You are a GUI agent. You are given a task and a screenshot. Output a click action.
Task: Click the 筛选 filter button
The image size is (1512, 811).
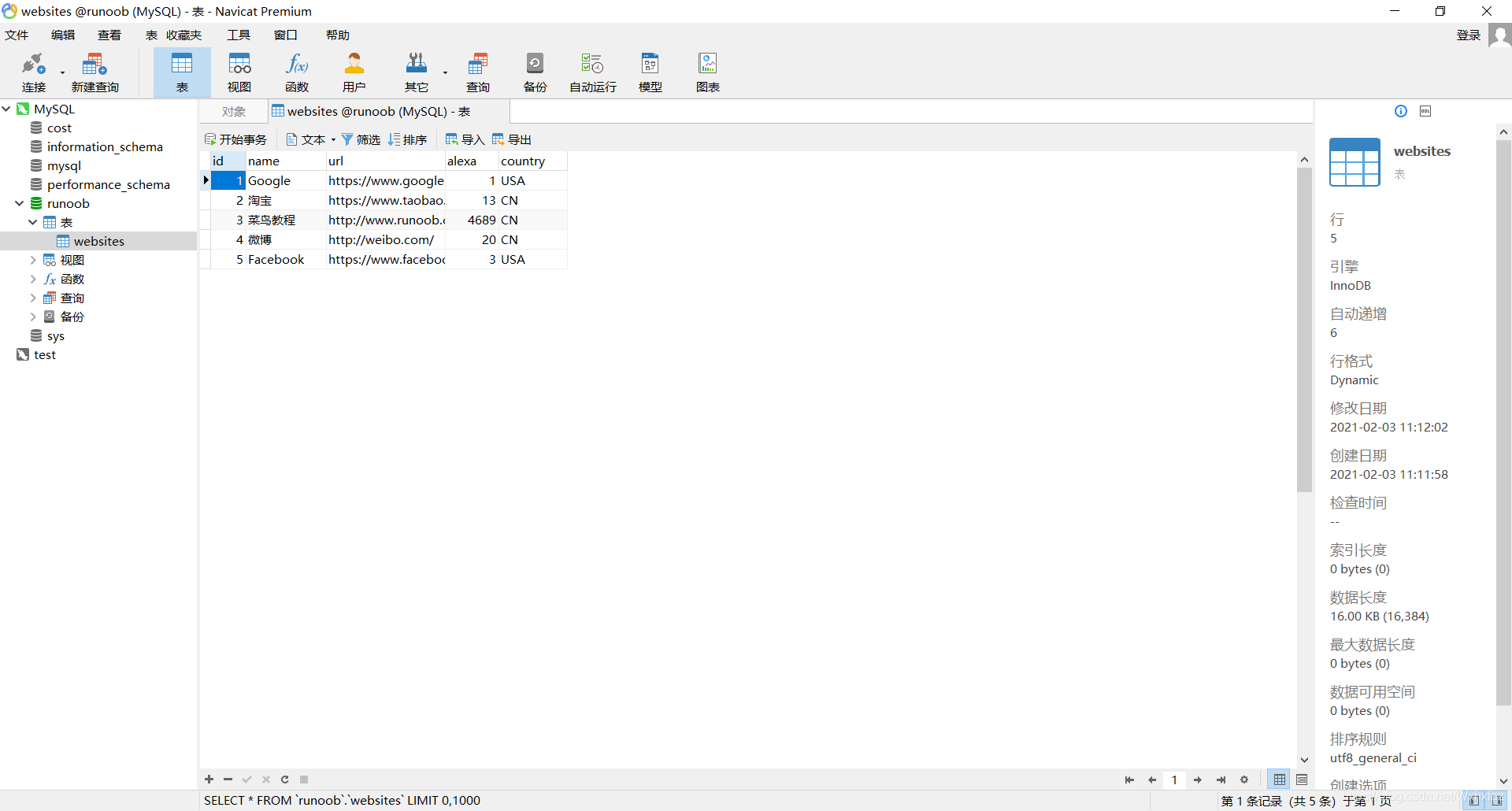point(361,139)
